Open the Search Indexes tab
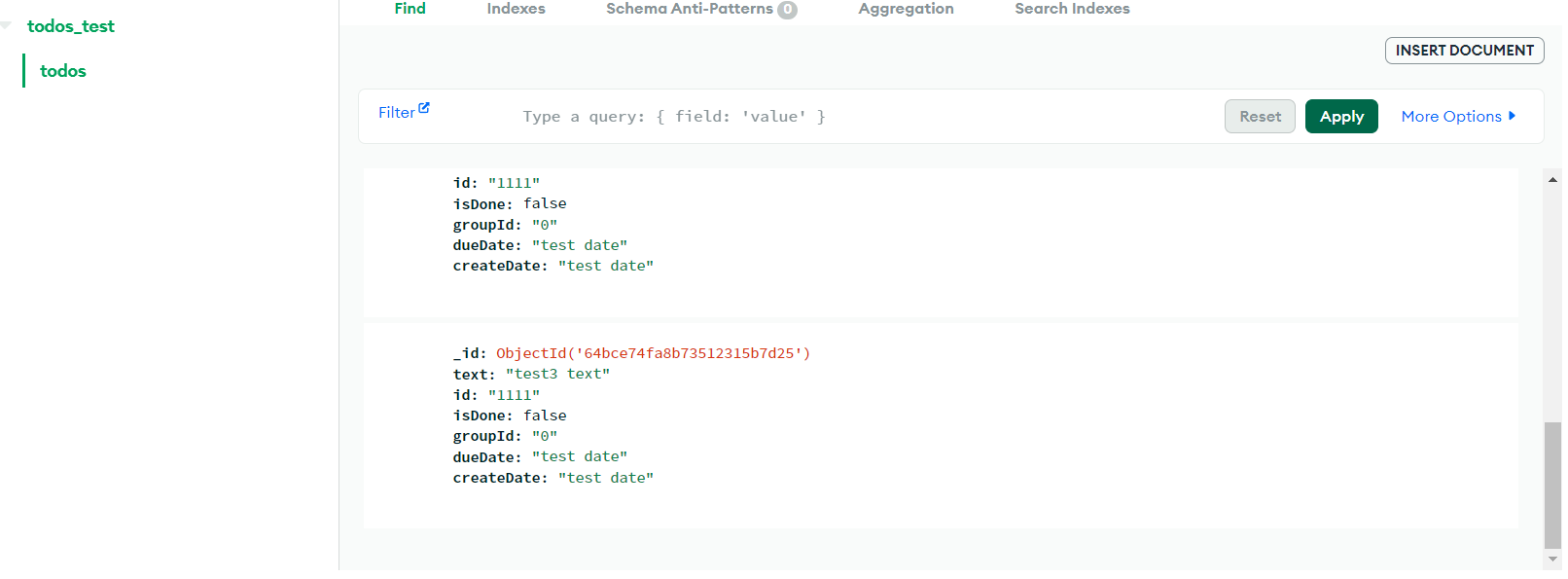Screen dimensions: 1568x579 click(1072, 9)
